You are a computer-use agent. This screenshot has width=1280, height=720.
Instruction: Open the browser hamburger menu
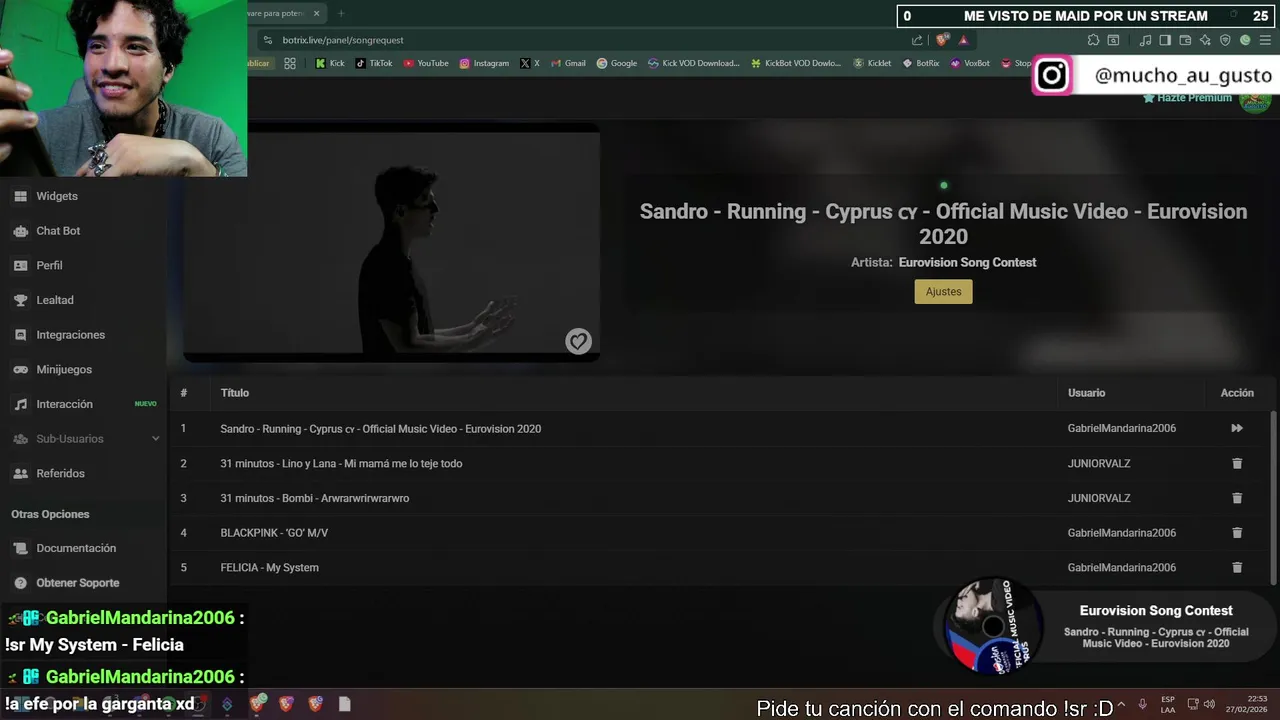tap(1265, 40)
